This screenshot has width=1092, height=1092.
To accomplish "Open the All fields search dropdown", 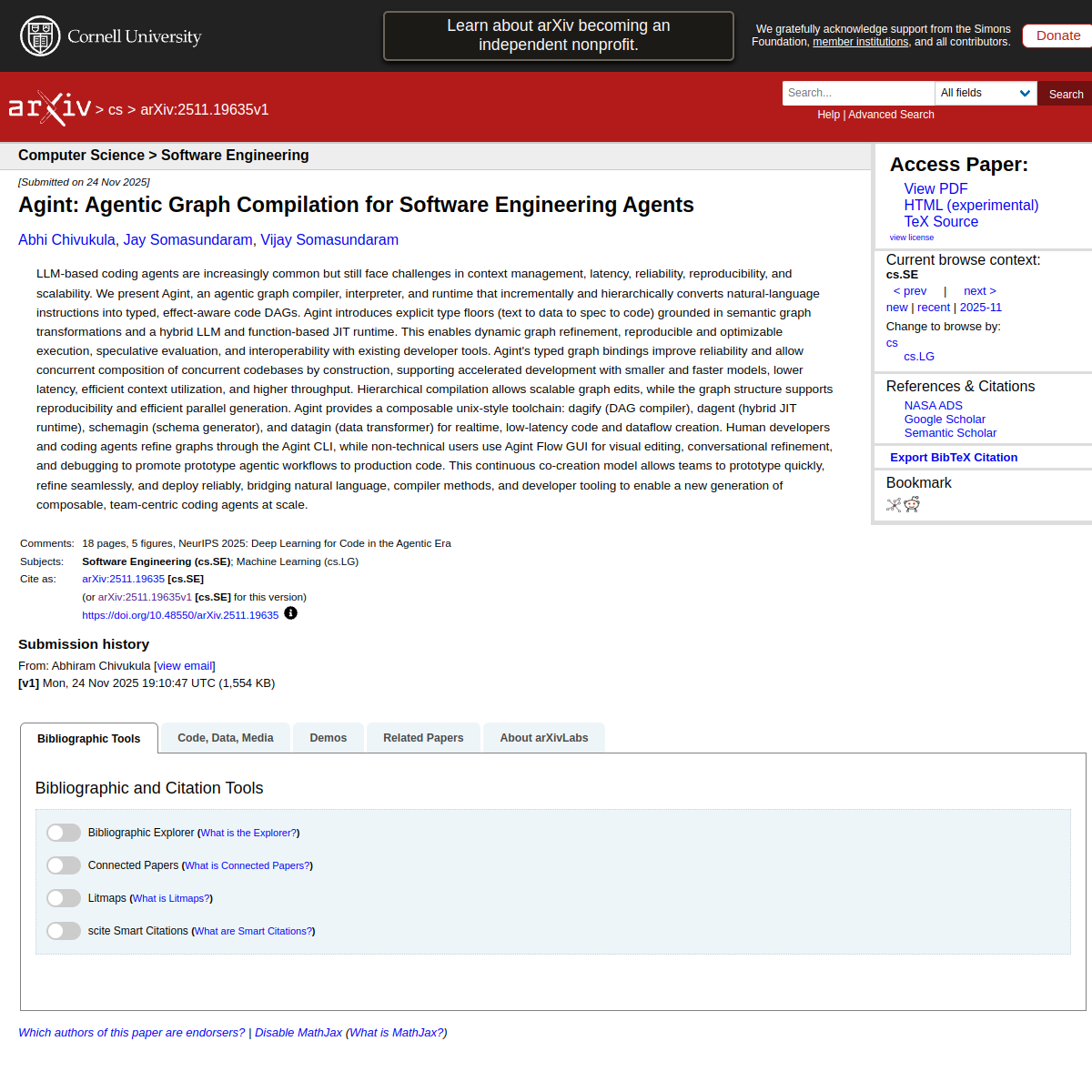I will point(986,93).
